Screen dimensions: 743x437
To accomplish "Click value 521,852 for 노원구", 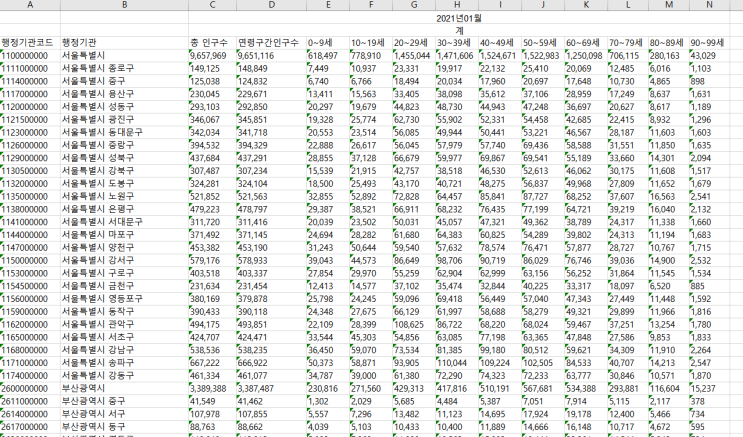I will (x=212, y=196).
